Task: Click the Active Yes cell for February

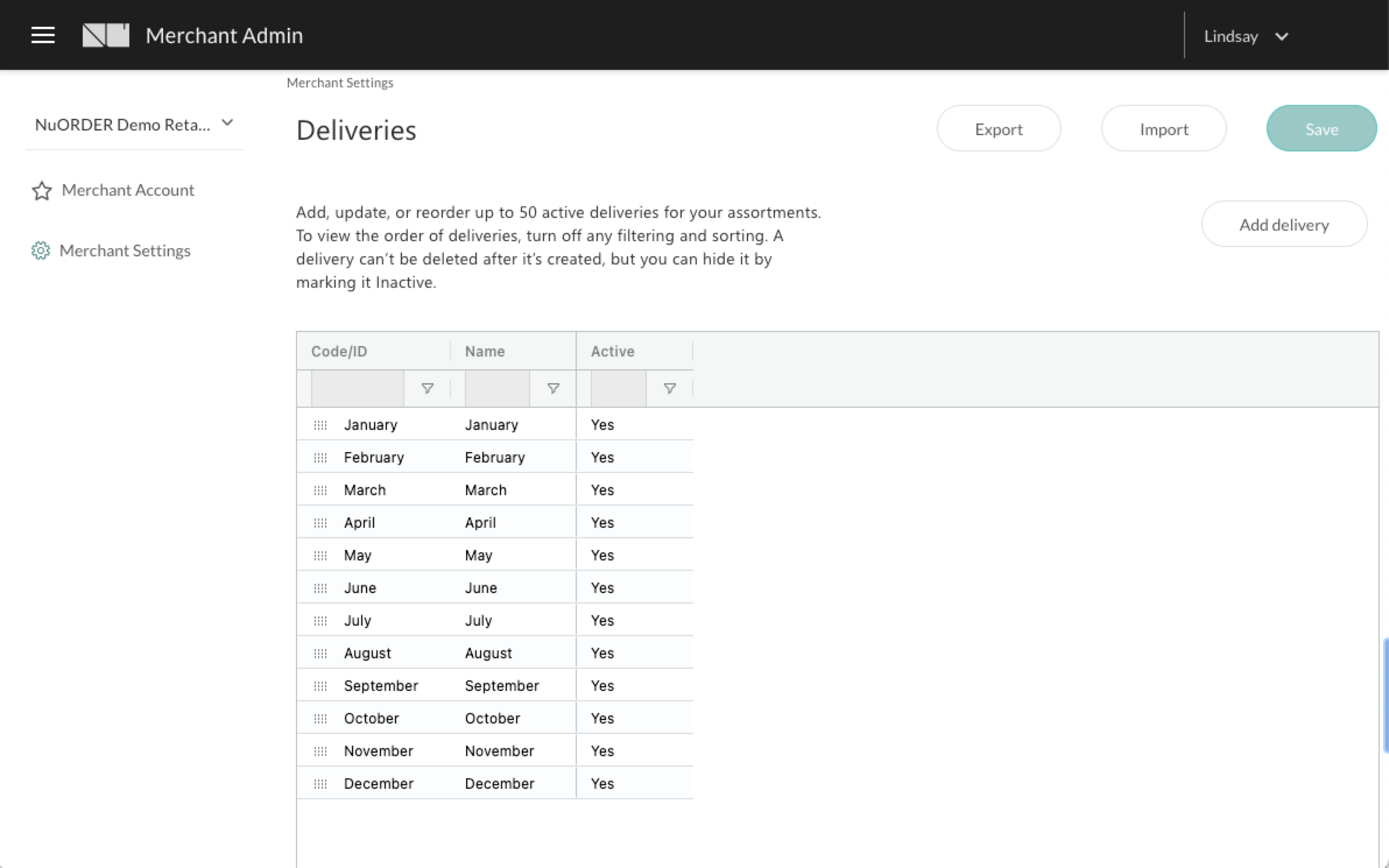Action: [x=634, y=457]
